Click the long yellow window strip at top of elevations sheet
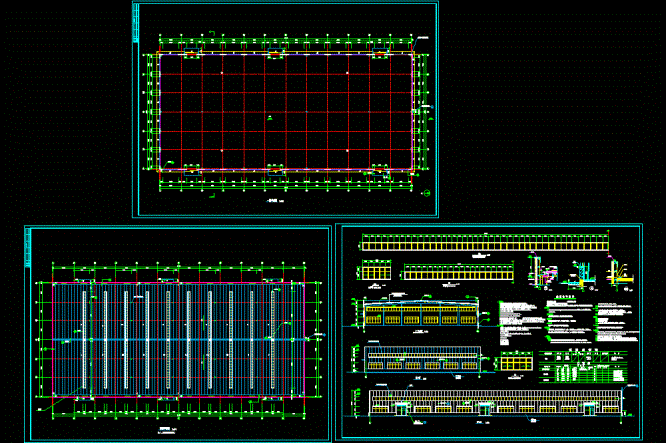Screen dimensions: 666x443 pos(485,243)
